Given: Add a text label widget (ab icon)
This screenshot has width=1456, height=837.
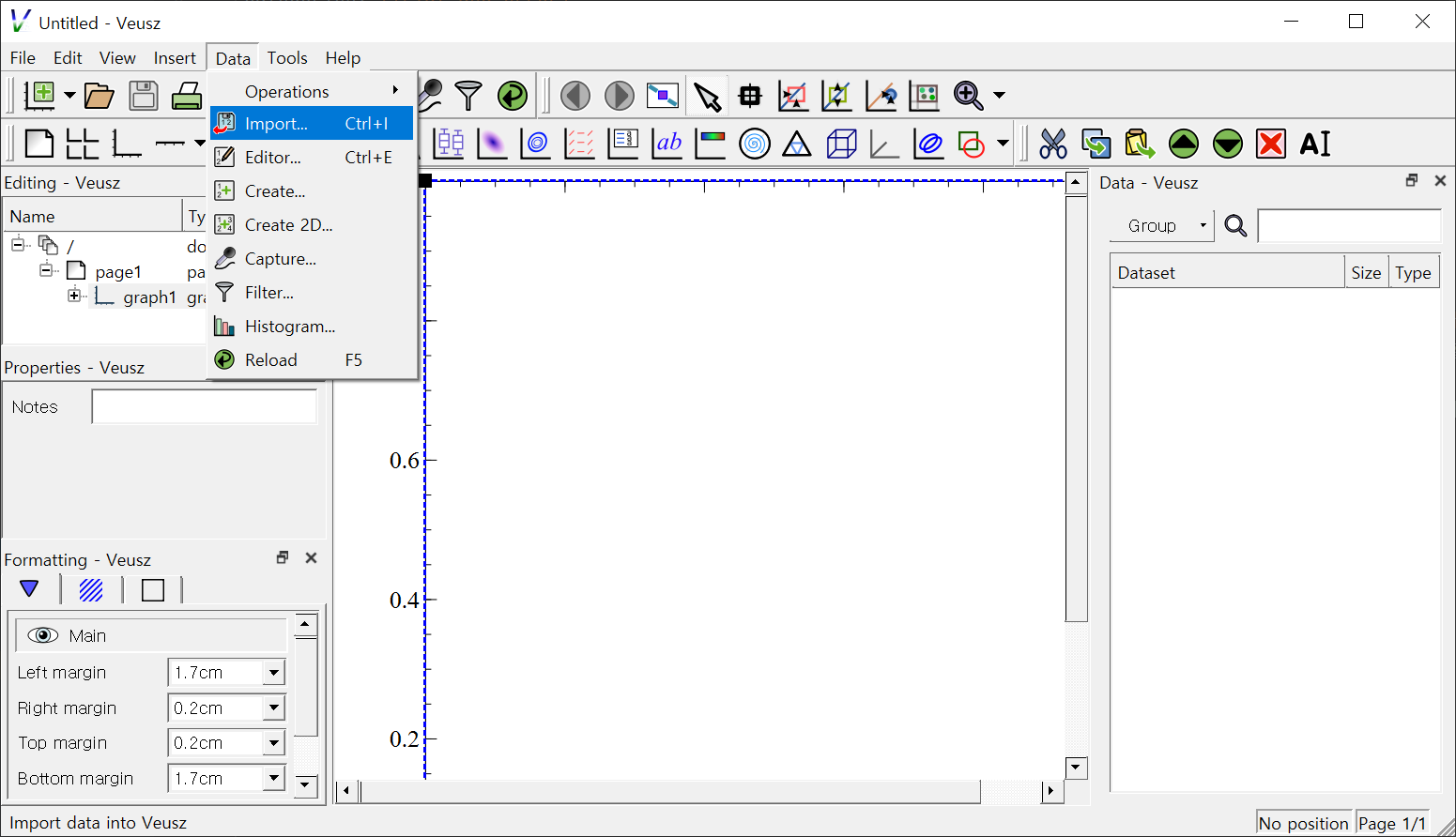Looking at the screenshot, I should click(x=667, y=144).
